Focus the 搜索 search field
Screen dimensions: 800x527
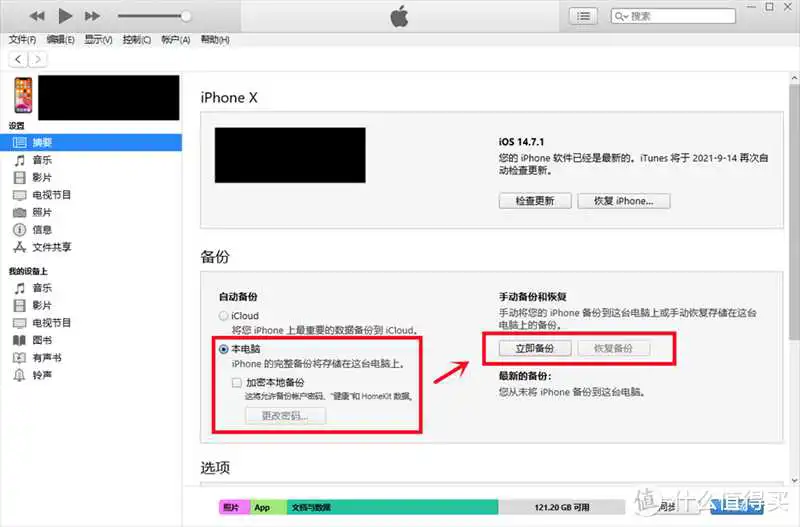(x=673, y=16)
